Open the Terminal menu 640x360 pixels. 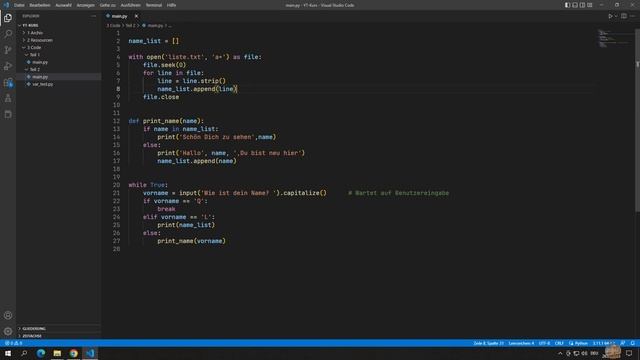coord(154,5)
